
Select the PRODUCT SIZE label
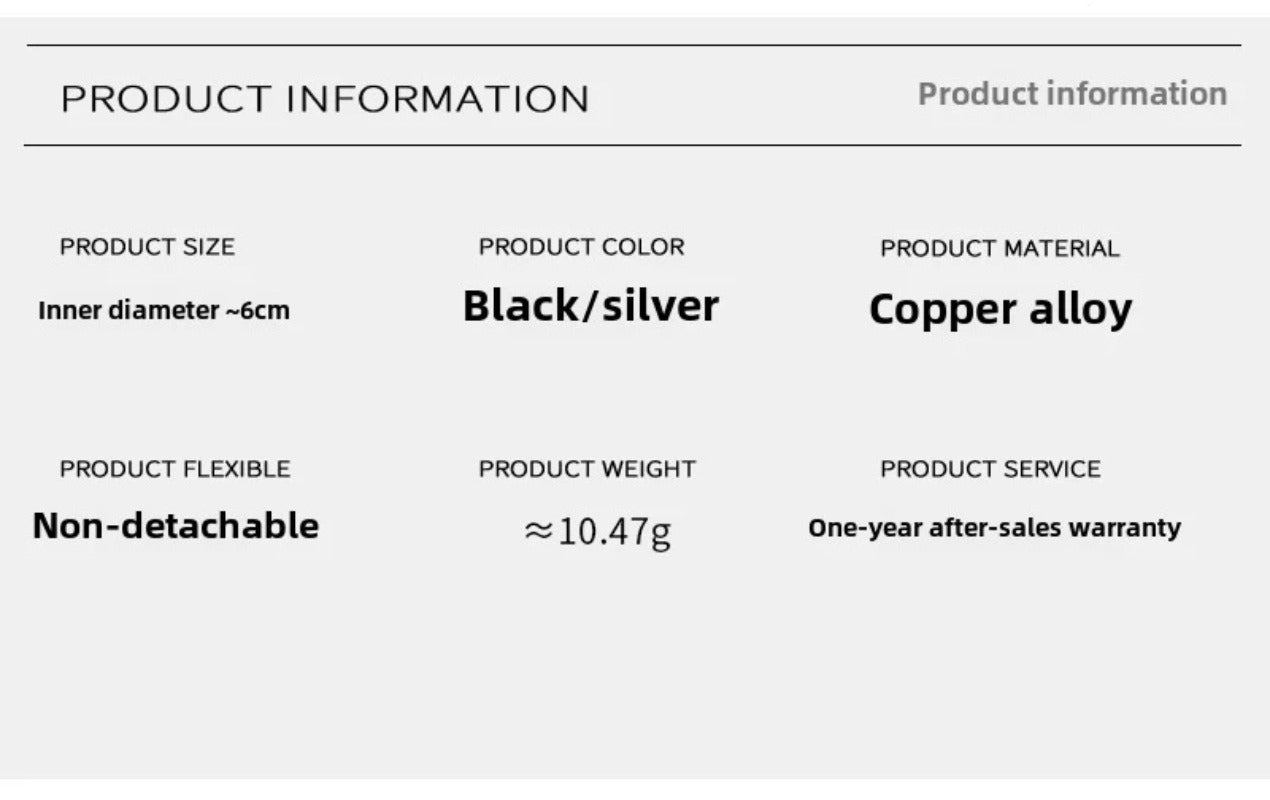click(147, 247)
